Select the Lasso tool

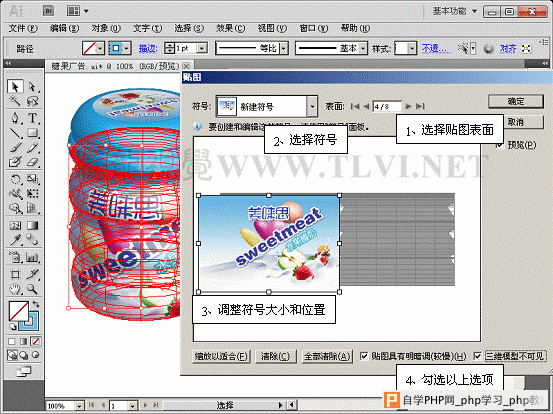point(32,101)
